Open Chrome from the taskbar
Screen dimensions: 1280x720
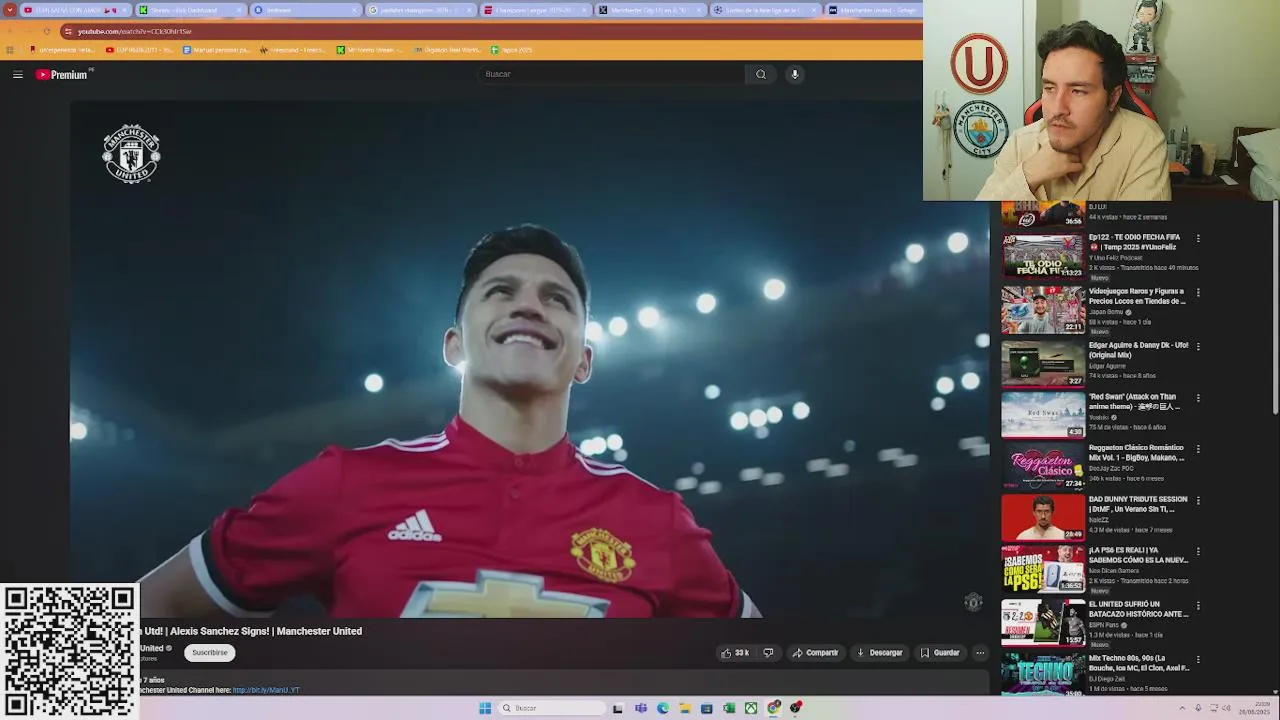coord(773,708)
